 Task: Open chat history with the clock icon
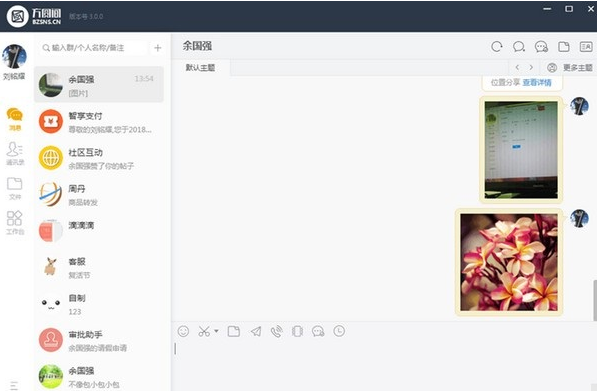tap(339, 331)
